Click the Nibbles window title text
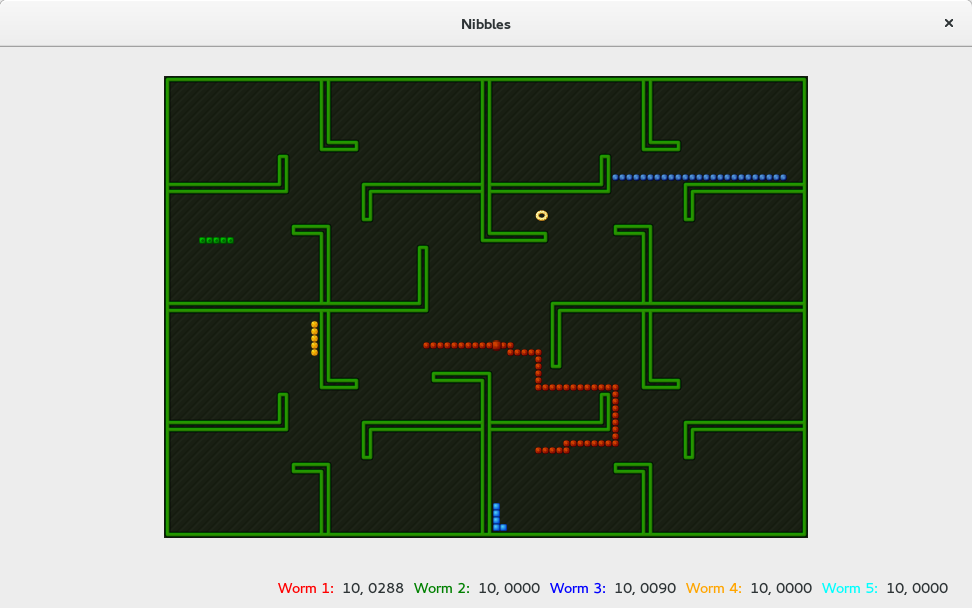Viewport: 972px width, 608px height. coord(486,24)
